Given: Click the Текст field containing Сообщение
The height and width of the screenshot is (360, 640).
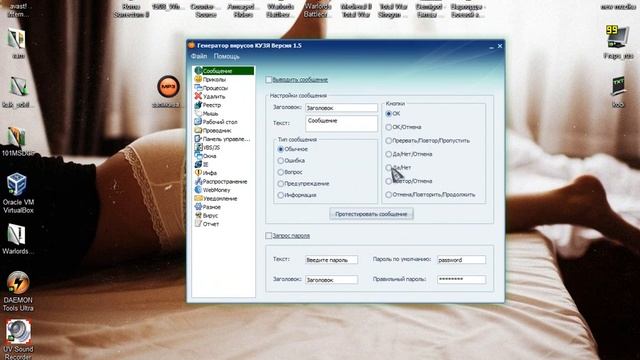Looking at the screenshot, I should [x=342, y=124].
